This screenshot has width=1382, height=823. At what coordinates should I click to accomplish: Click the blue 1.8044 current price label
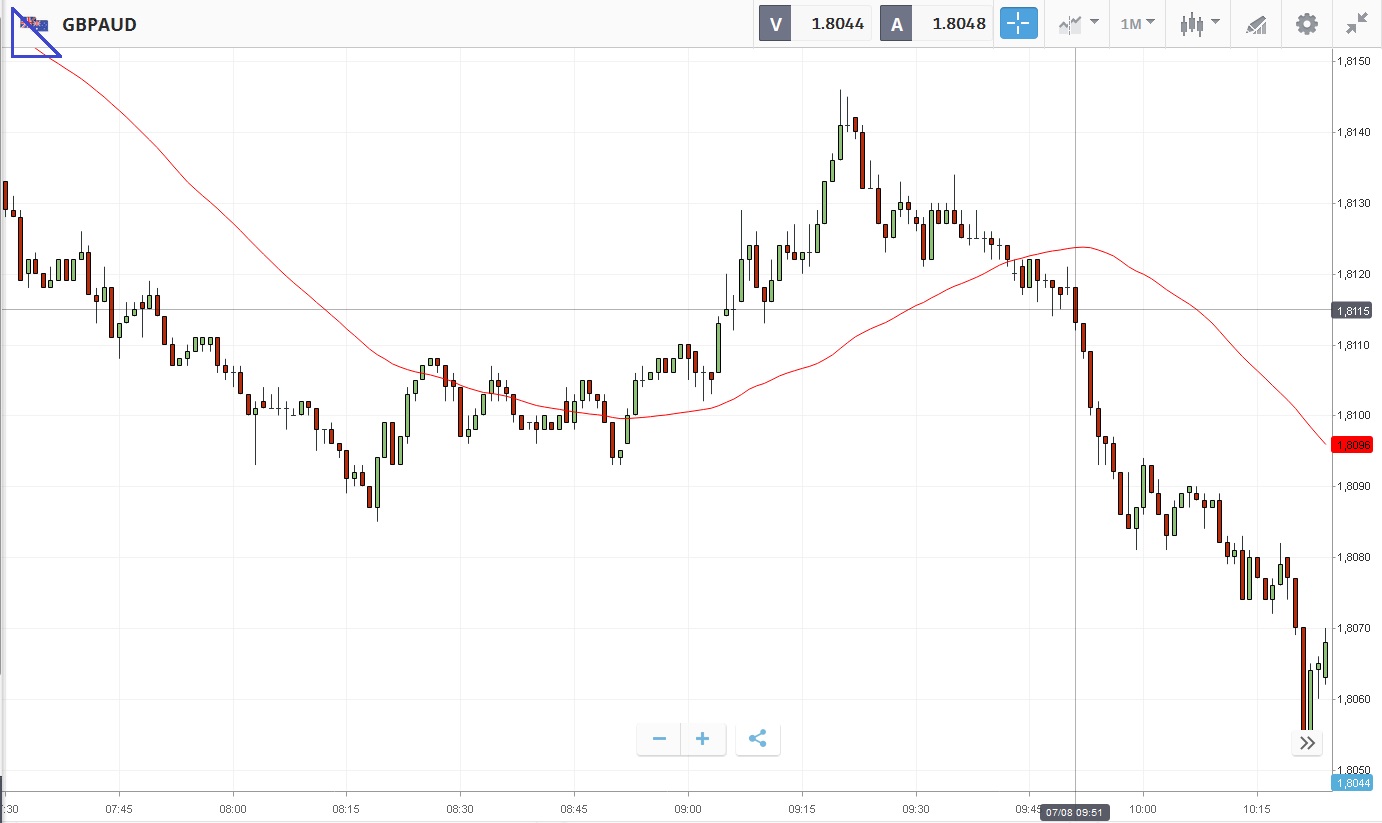pos(1352,783)
